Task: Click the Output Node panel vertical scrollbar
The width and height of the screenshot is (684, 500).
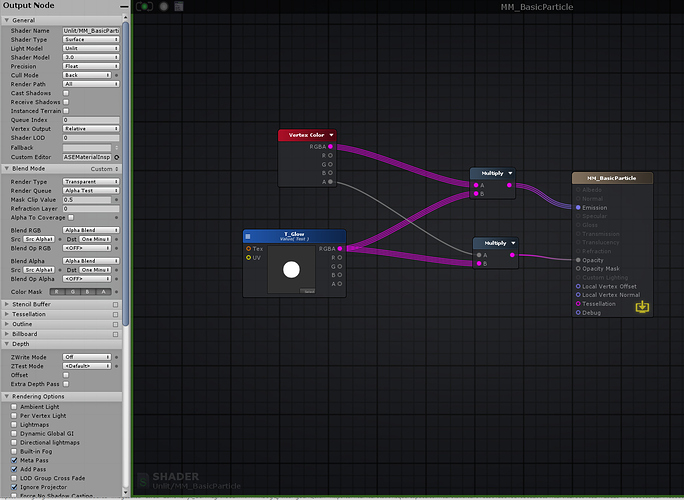Action: point(126,175)
